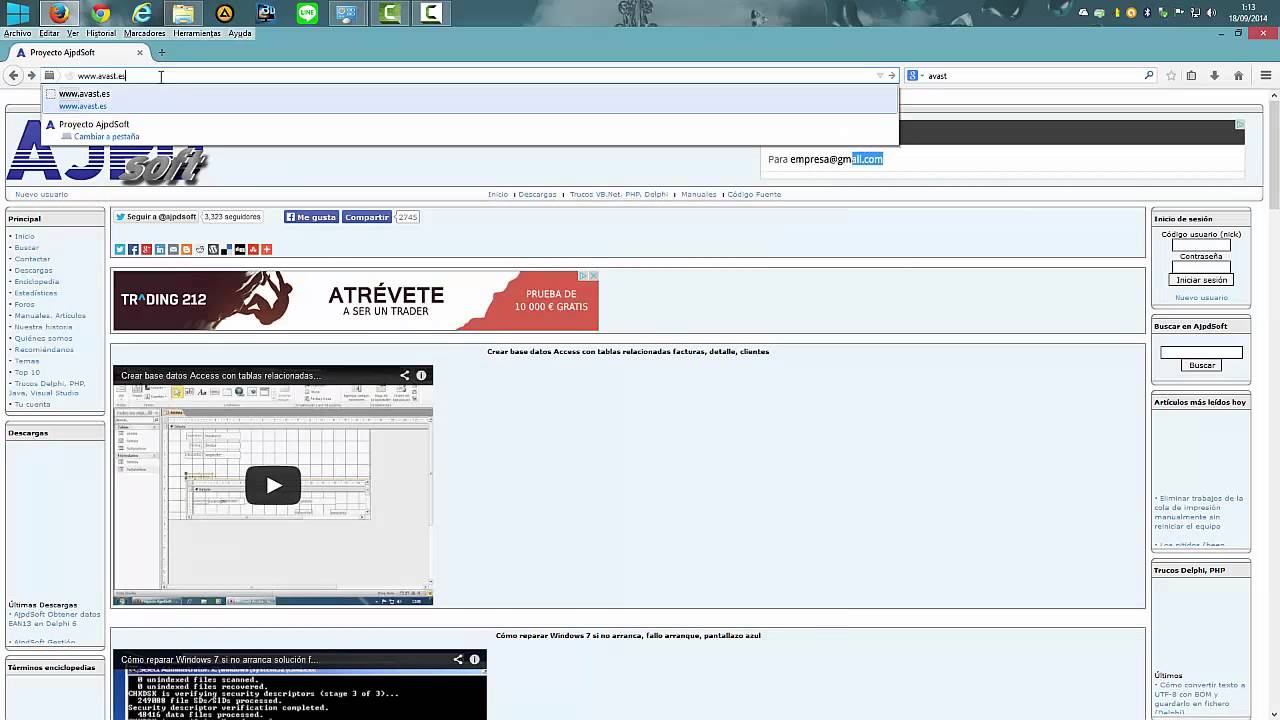Click the Facebook Compartir button
Screen dimensions: 1280x720
click(x=367, y=217)
